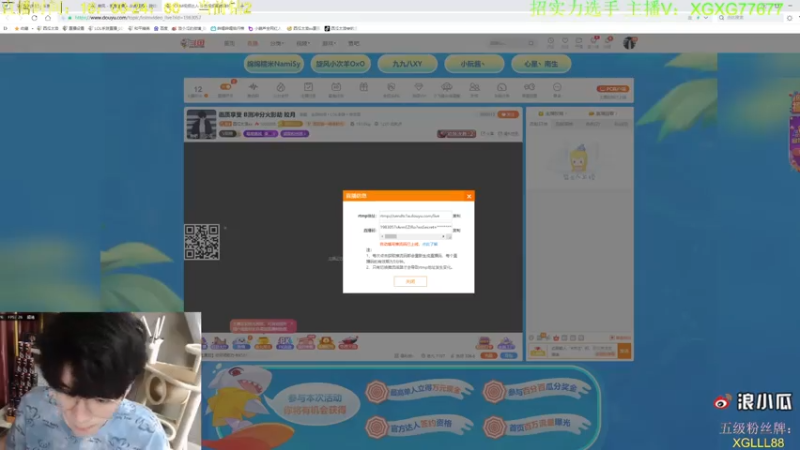Open the first nav item in Douyu header

point(229,43)
